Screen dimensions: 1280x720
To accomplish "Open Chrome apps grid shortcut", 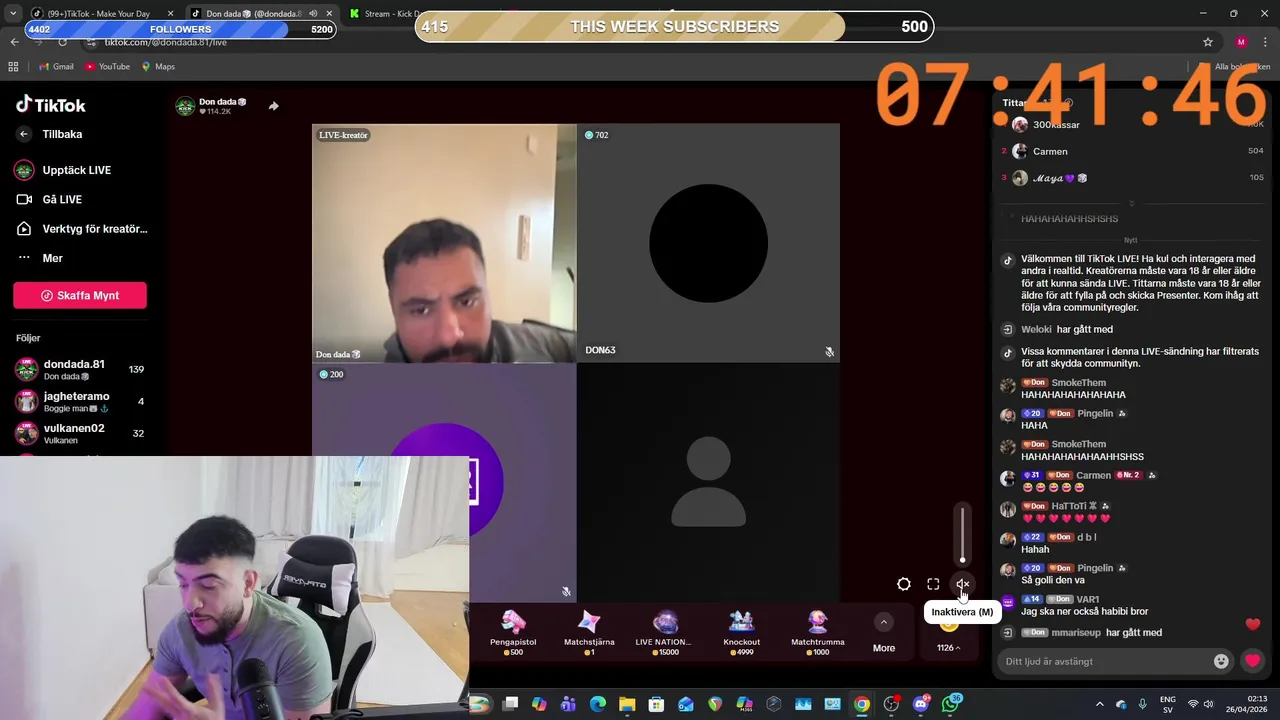I will coord(13,67).
